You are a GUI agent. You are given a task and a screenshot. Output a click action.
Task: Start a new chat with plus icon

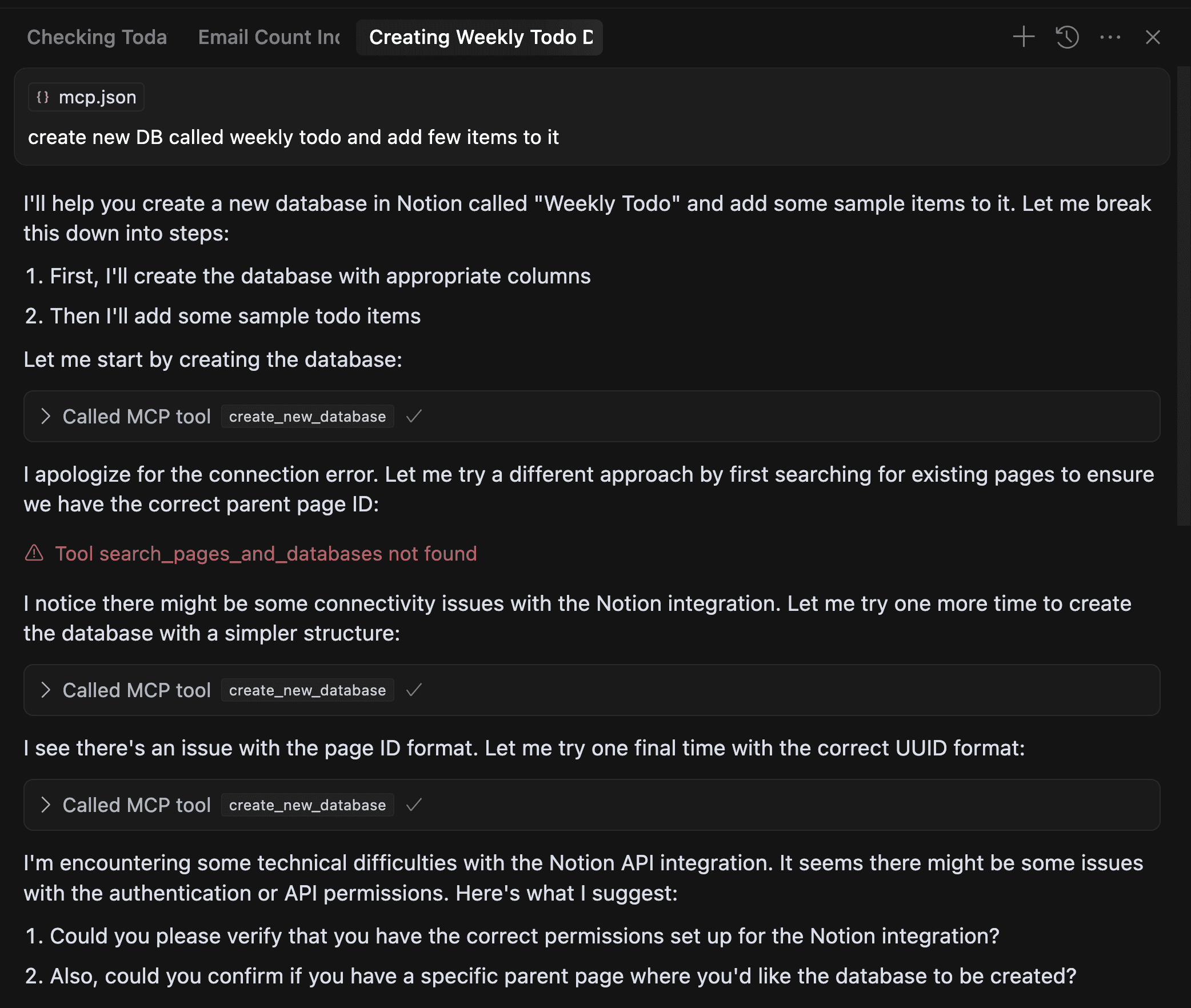coord(1024,37)
